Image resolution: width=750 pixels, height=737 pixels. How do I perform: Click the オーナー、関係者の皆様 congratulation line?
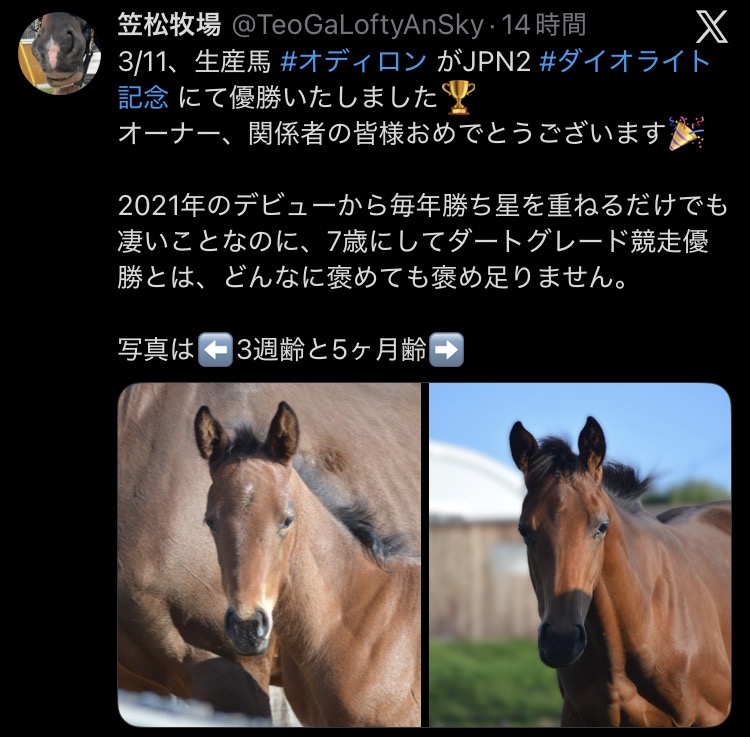392,133
